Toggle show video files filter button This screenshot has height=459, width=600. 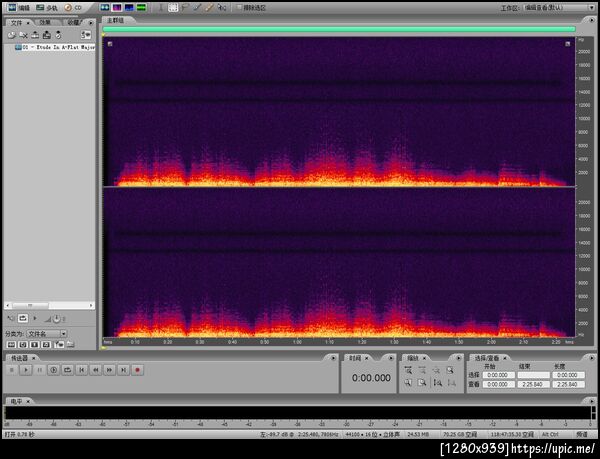(34, 345)
